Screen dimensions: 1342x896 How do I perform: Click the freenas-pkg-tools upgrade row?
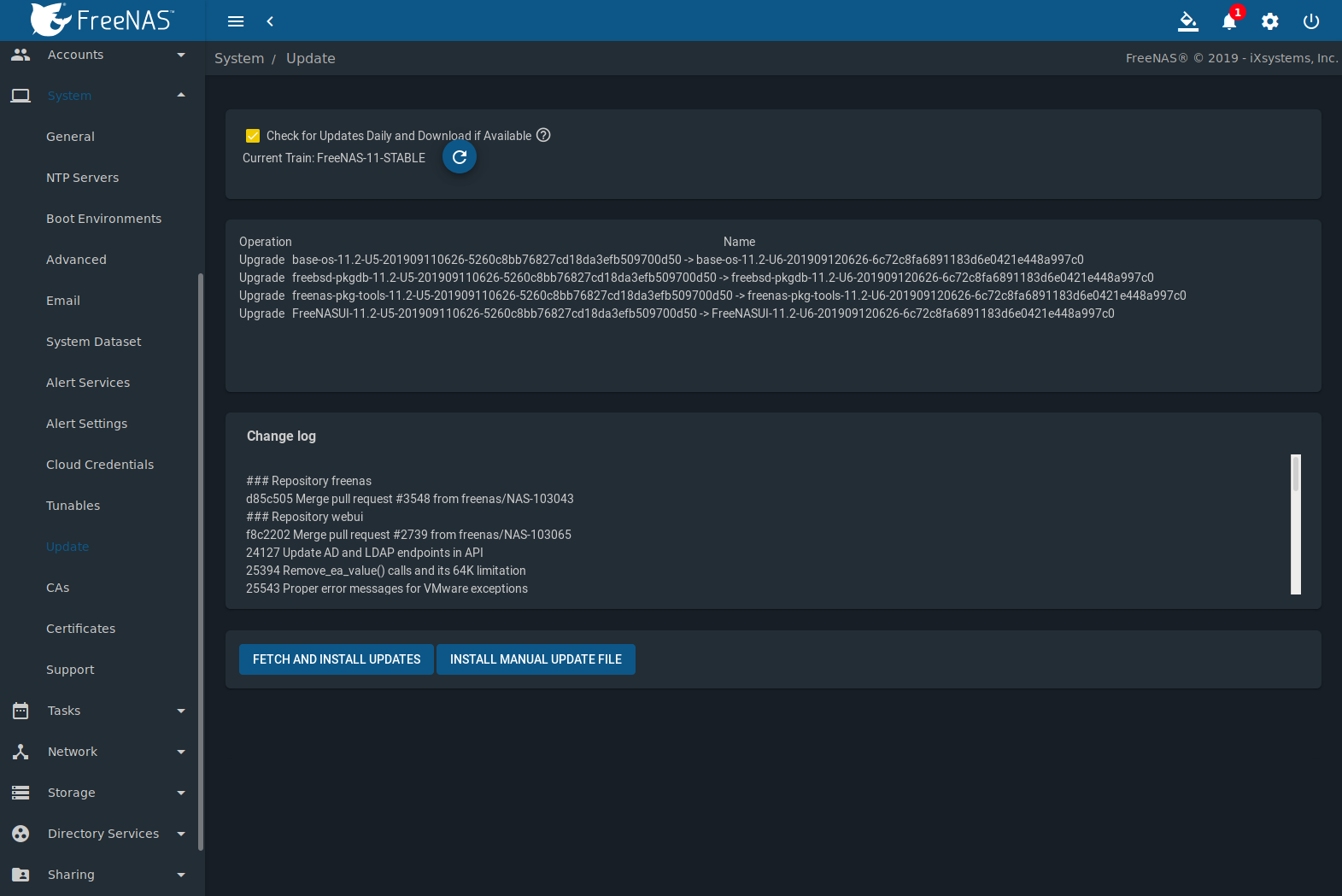click(712, 296)
